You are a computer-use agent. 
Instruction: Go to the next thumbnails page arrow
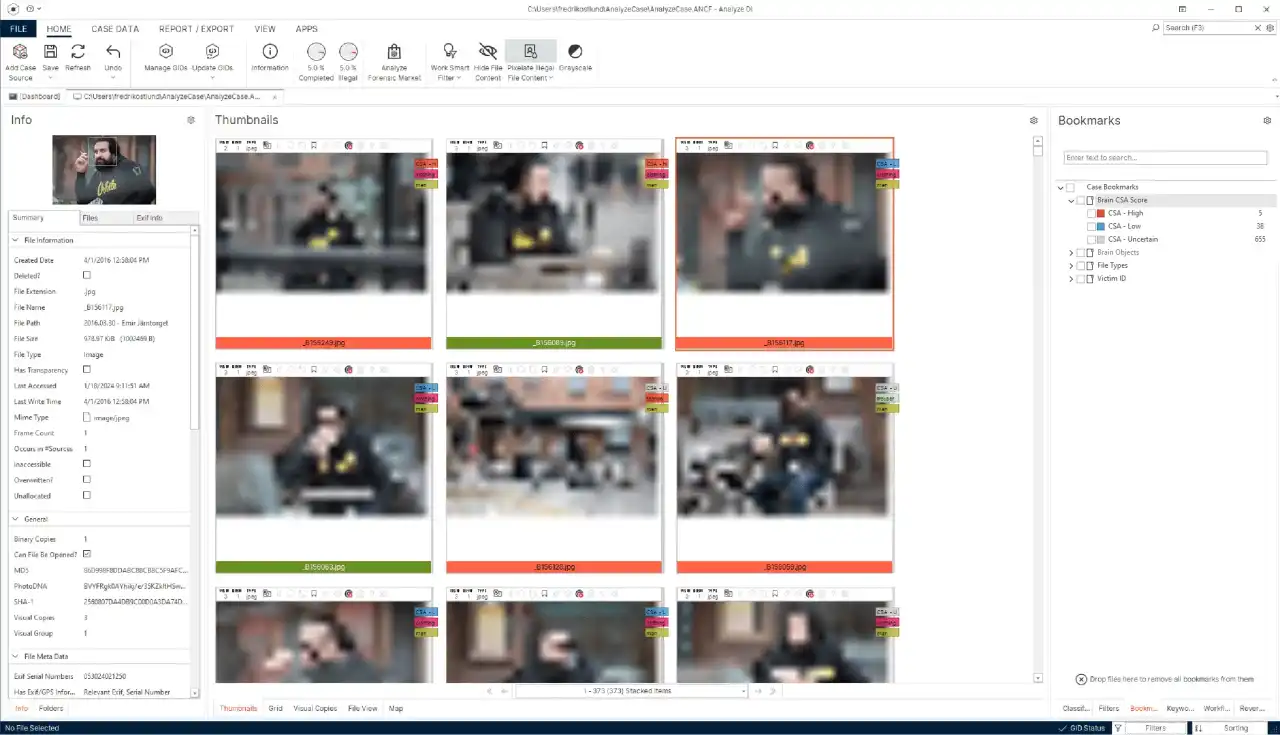click(x=759, y=691)
